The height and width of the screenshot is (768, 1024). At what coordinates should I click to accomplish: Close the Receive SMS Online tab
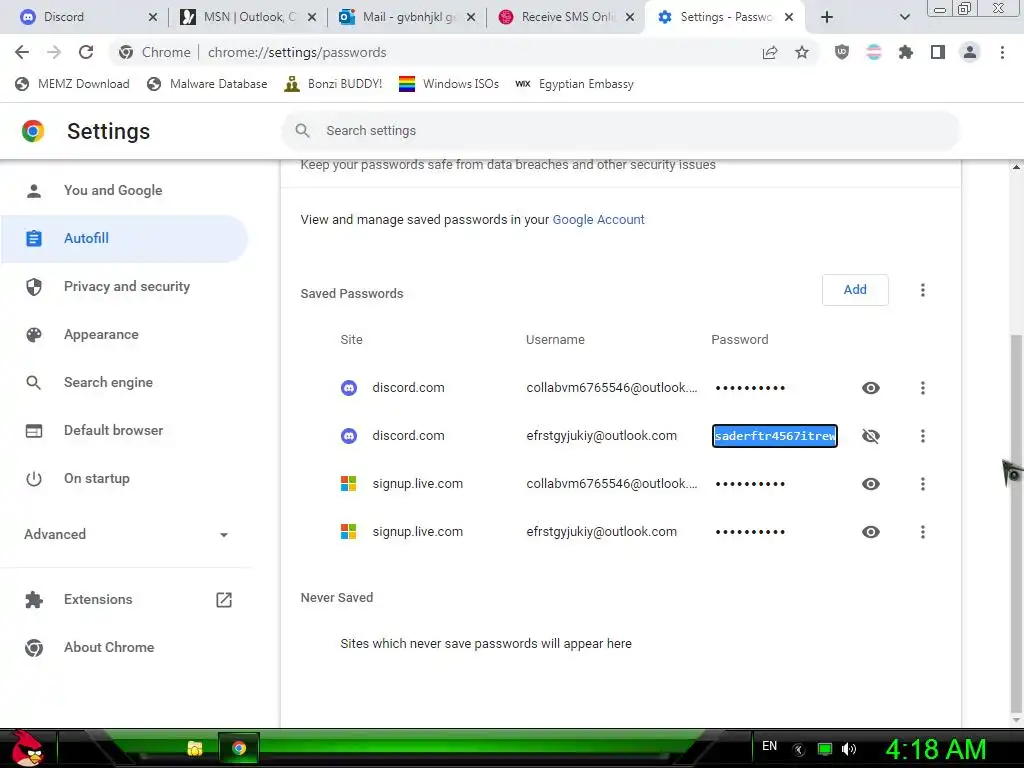click(630, 17)
